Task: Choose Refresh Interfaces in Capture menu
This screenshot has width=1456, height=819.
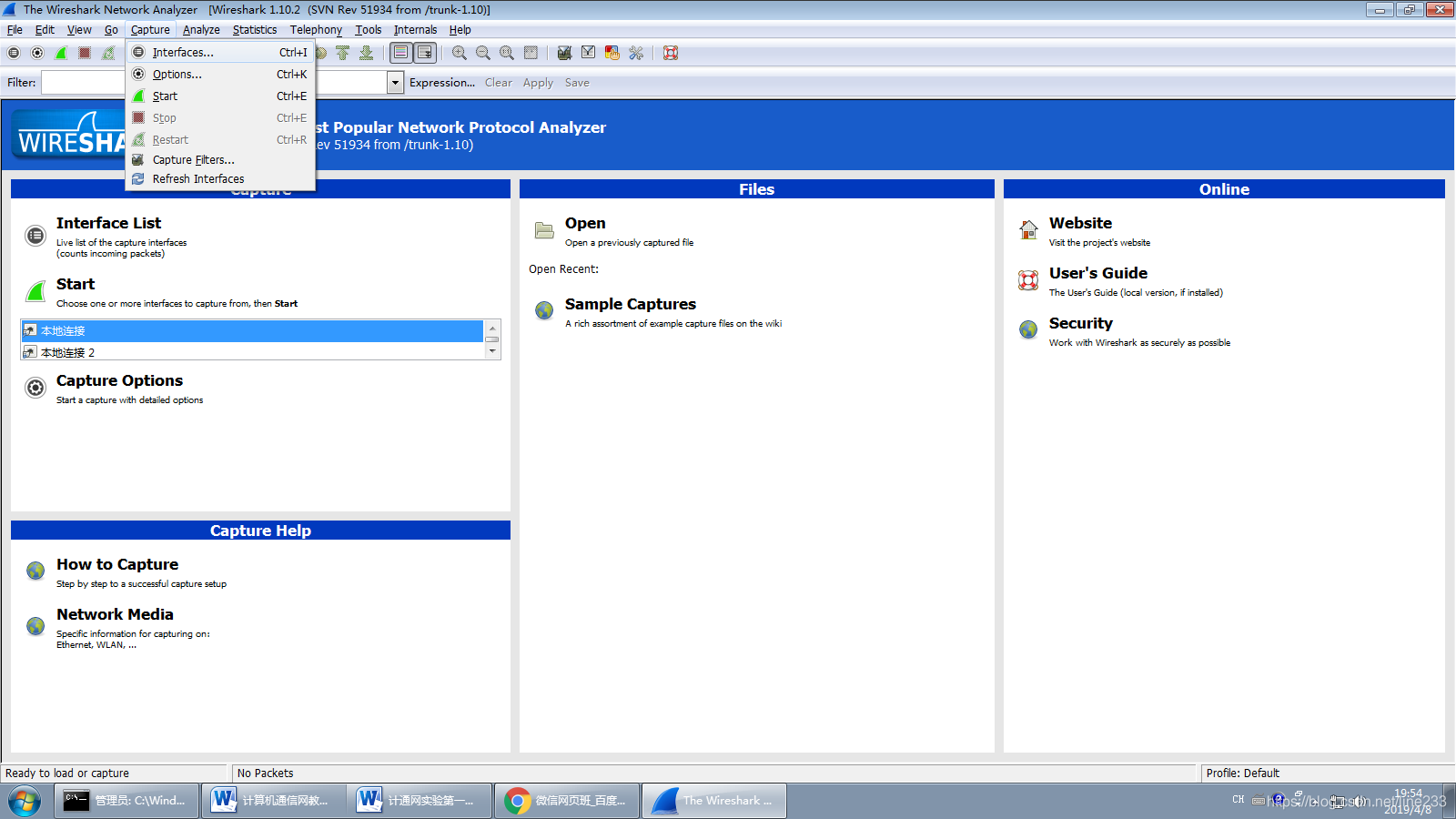Action: (x=220, y=179)
